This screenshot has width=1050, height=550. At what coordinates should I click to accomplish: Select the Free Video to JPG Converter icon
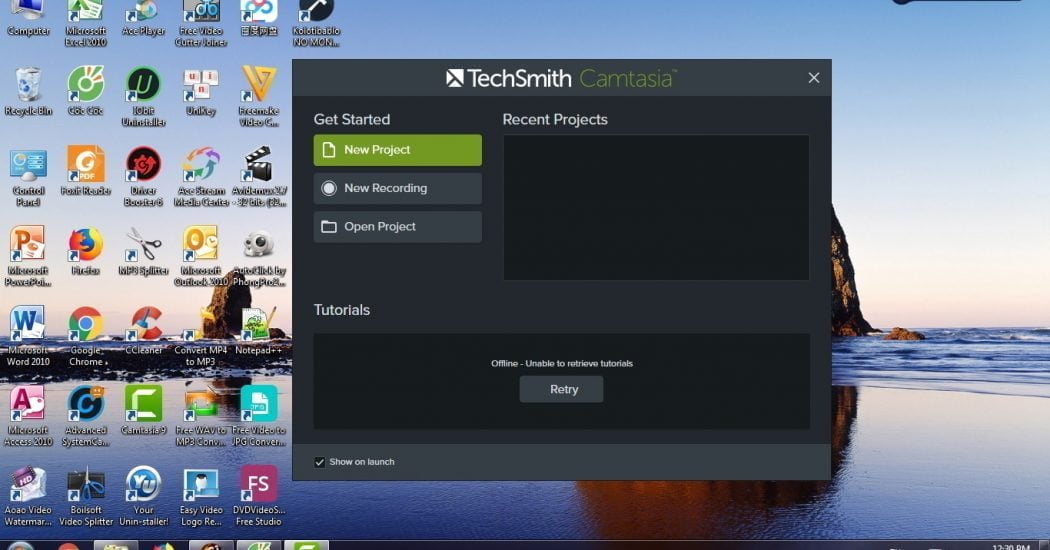(x=258, y=415)
